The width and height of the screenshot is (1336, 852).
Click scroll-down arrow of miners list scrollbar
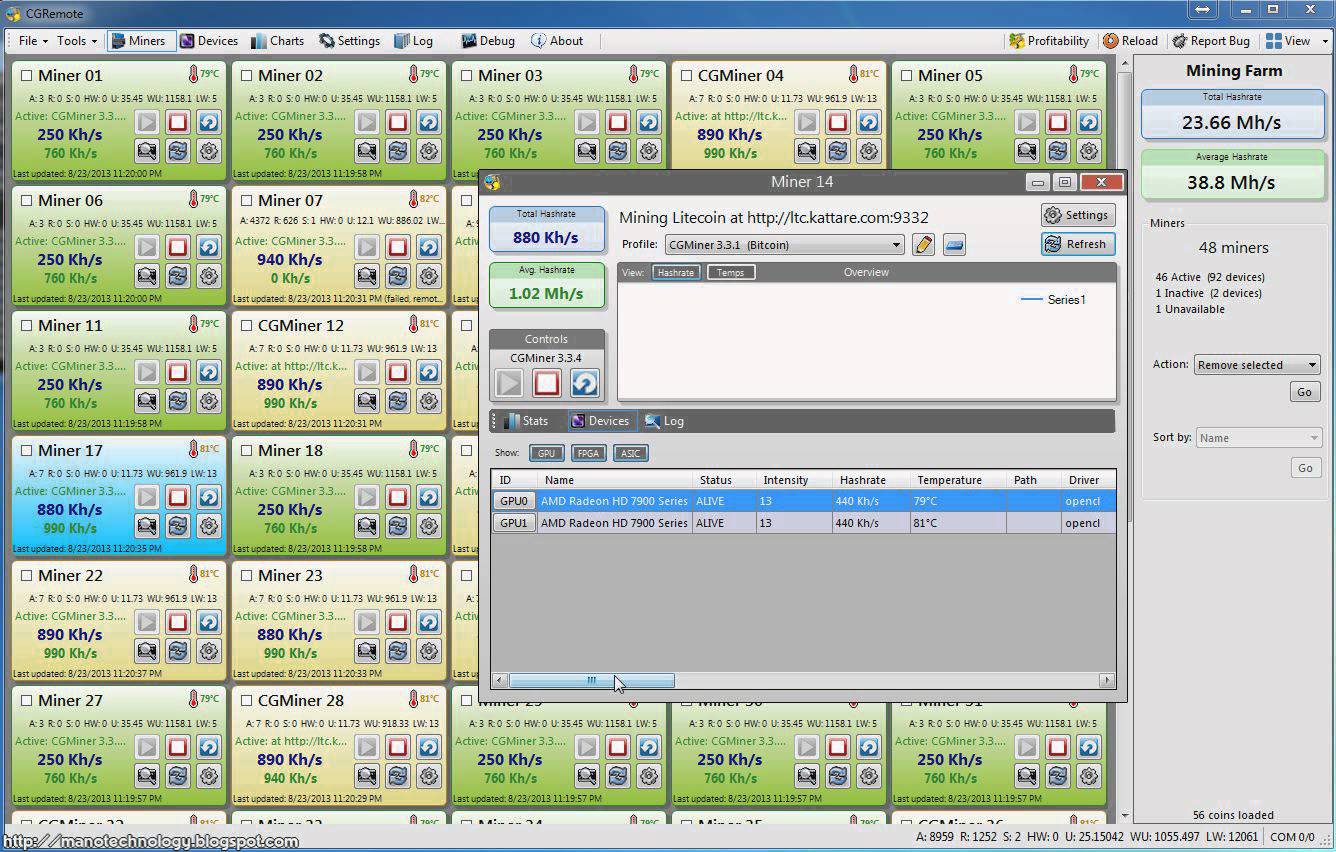pos(1124,815)
